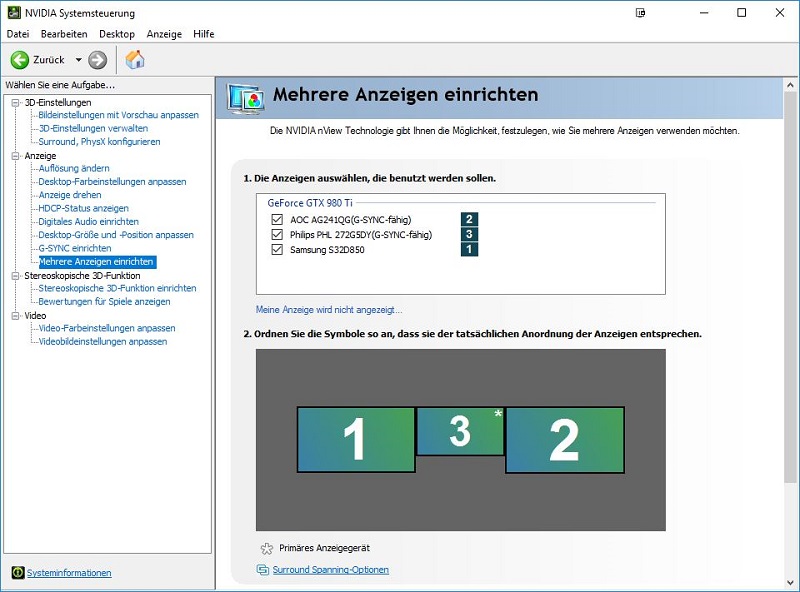
Task: Open 3D-Einstellungen verwalten
Action: (93, 128)
